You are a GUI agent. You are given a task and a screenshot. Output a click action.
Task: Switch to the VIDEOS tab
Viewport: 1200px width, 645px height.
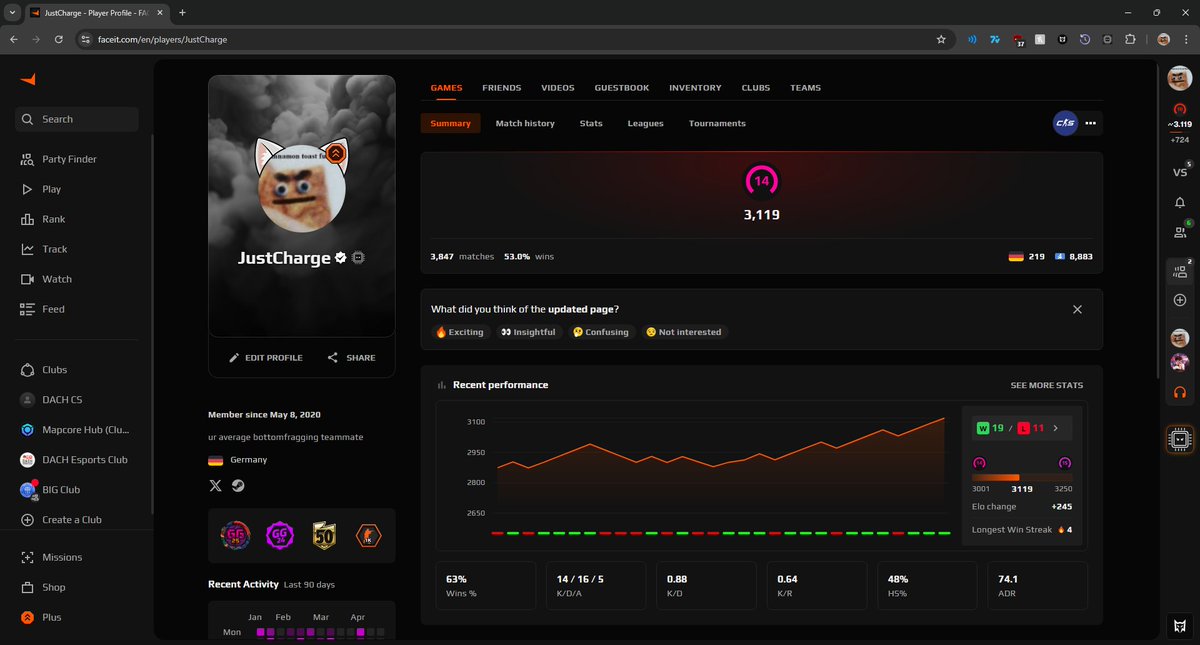click(x=558, y=88)
